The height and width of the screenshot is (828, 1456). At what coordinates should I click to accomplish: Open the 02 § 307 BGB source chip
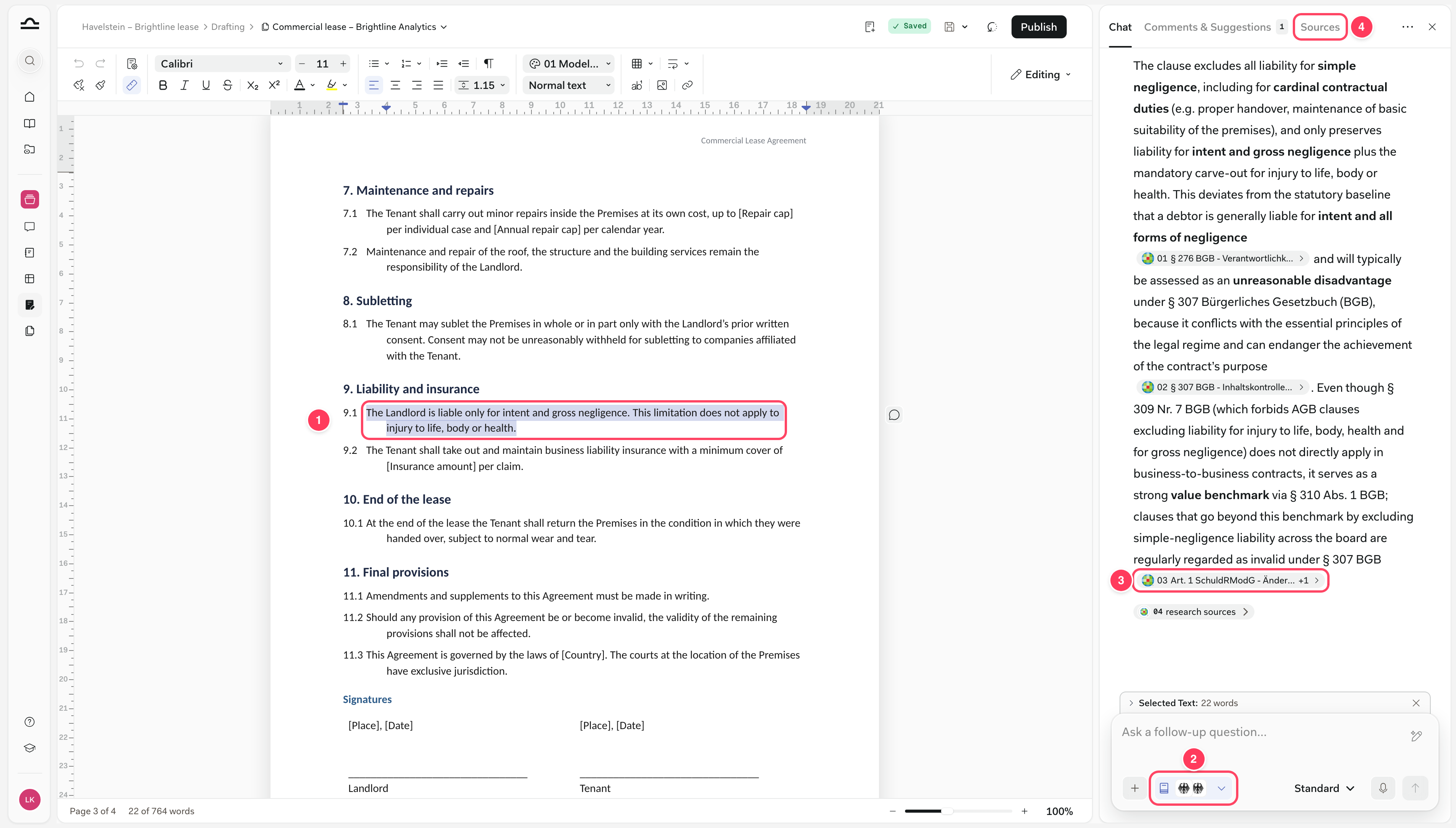[x=1222, y=387]
